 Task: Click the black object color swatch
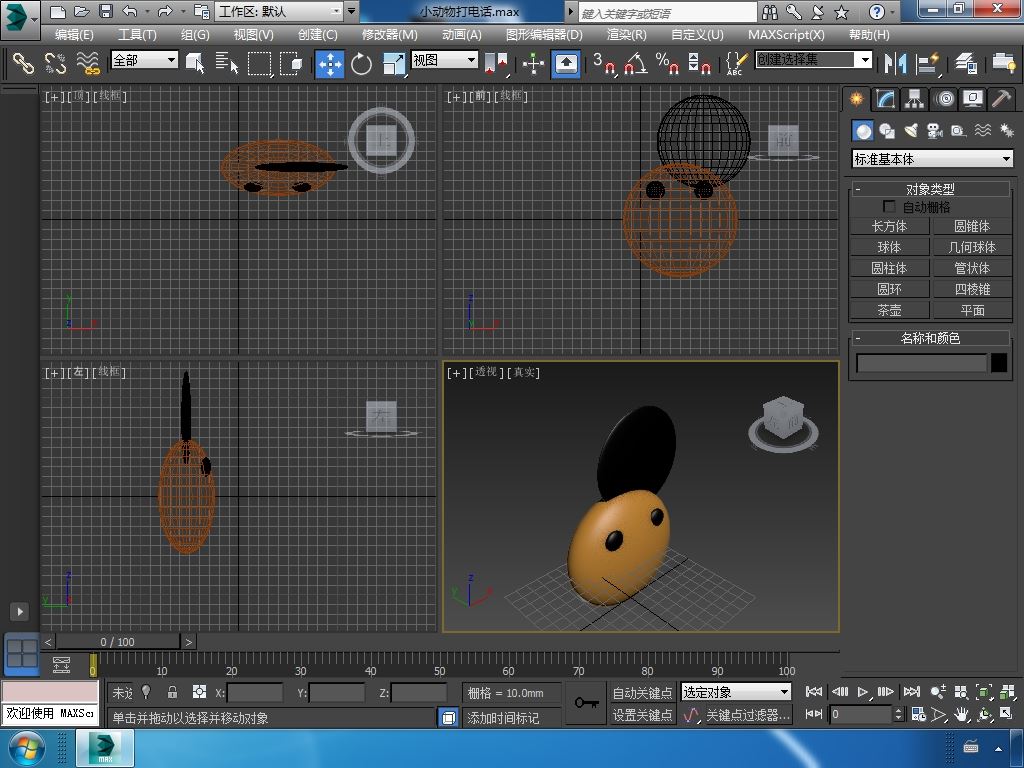(x=999, y=362)
